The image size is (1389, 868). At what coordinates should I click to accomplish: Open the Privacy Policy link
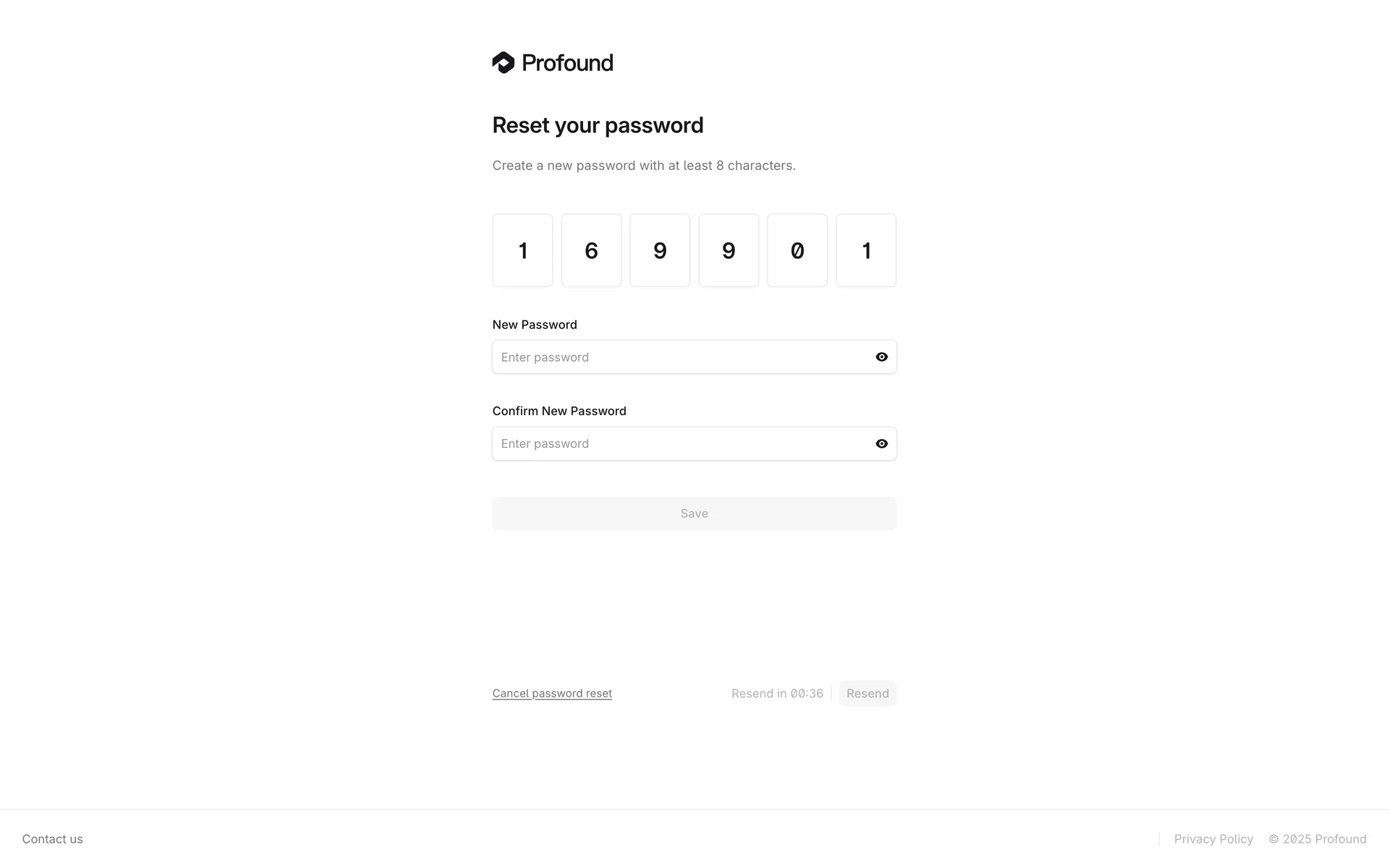point(1213,839)
